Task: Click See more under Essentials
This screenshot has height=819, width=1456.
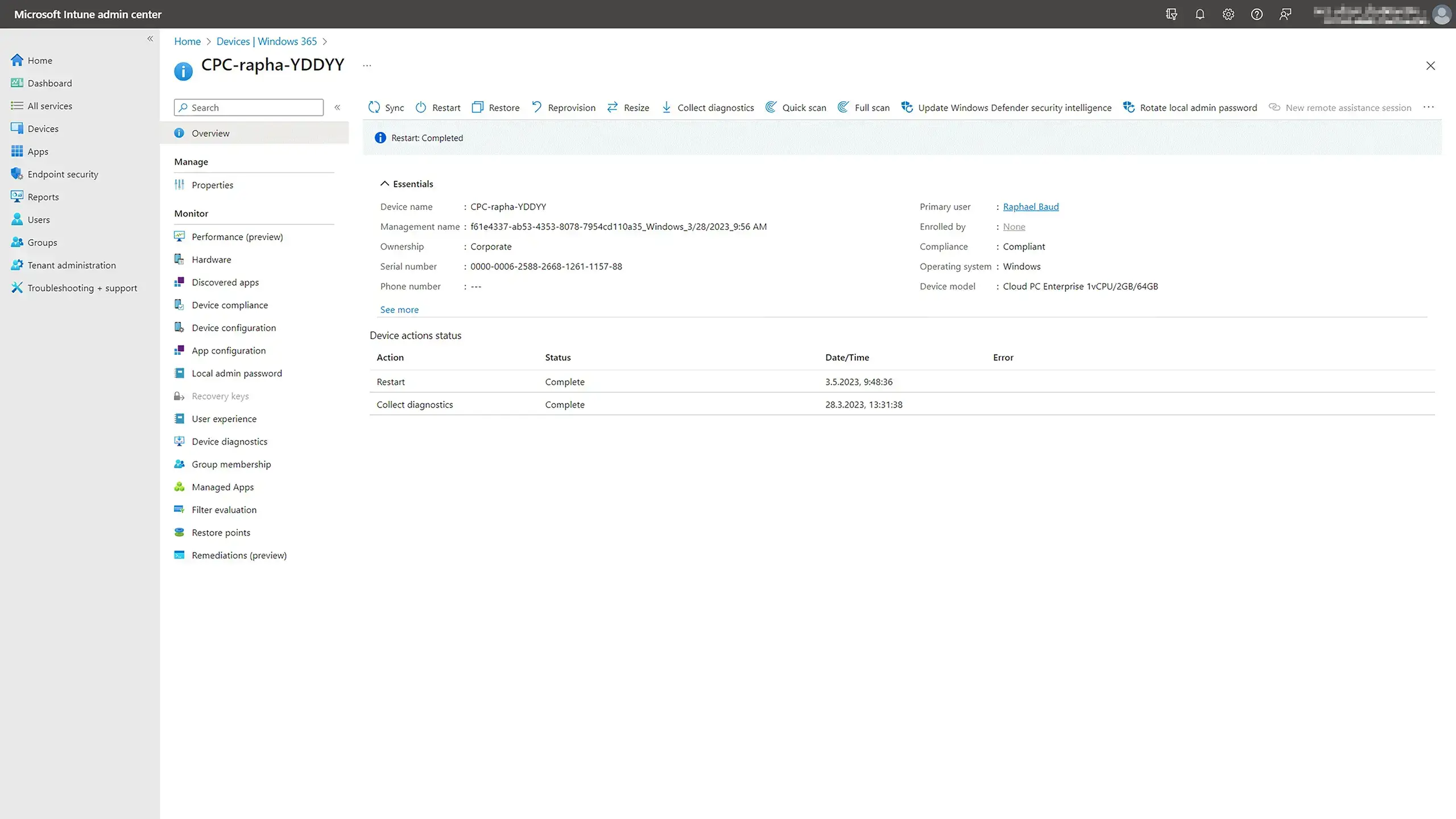Action: 399,309
